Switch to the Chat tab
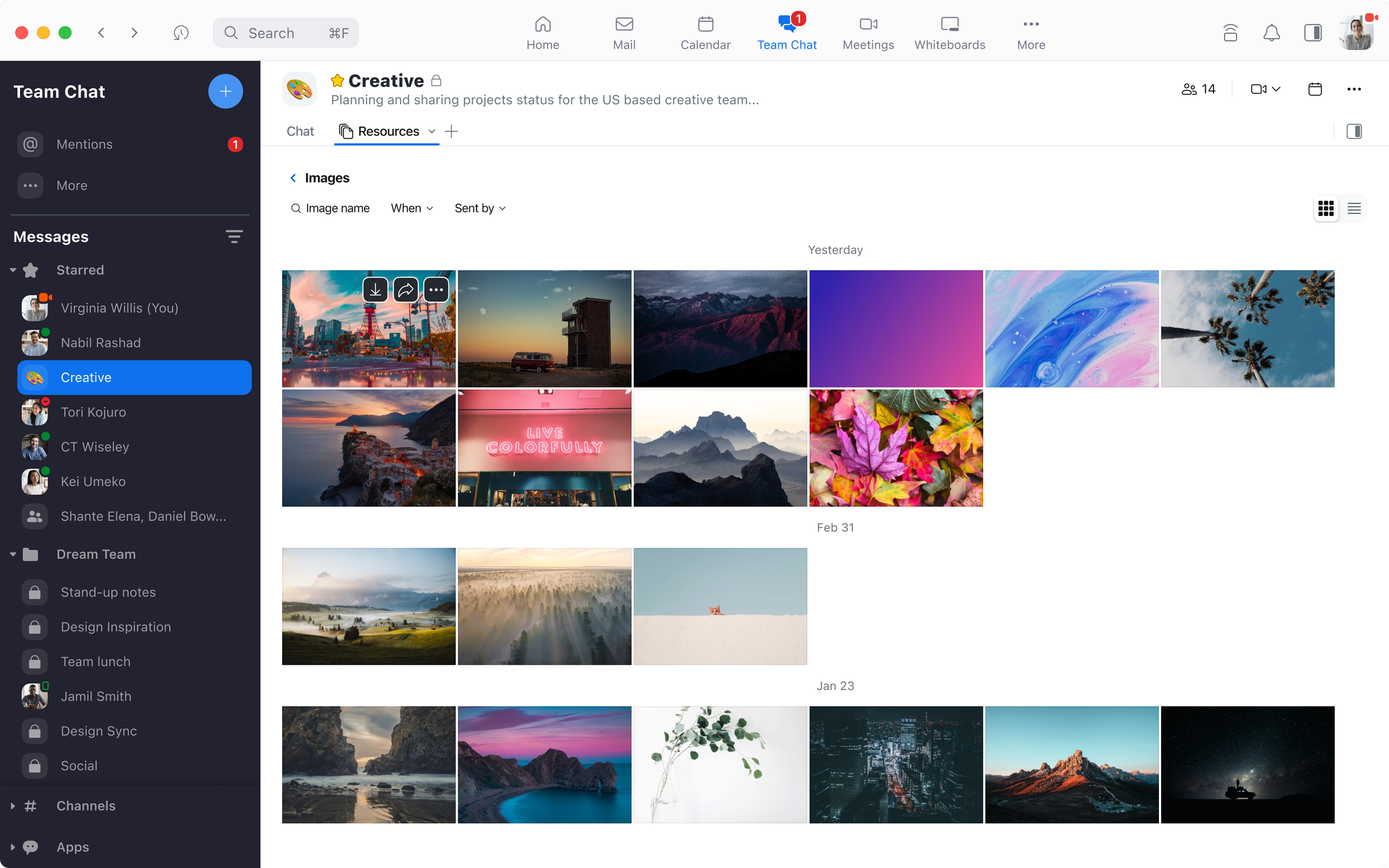Screen dimensions: 1389x868 (299, 132)
